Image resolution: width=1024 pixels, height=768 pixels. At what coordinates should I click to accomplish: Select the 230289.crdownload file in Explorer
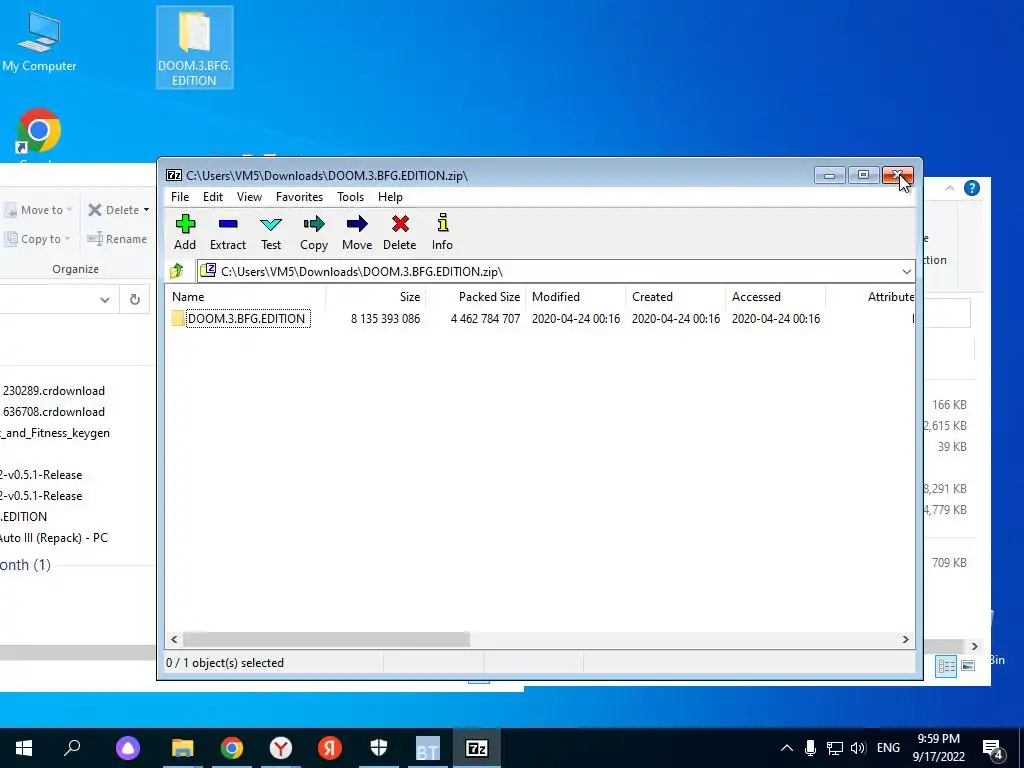(54, 391)
